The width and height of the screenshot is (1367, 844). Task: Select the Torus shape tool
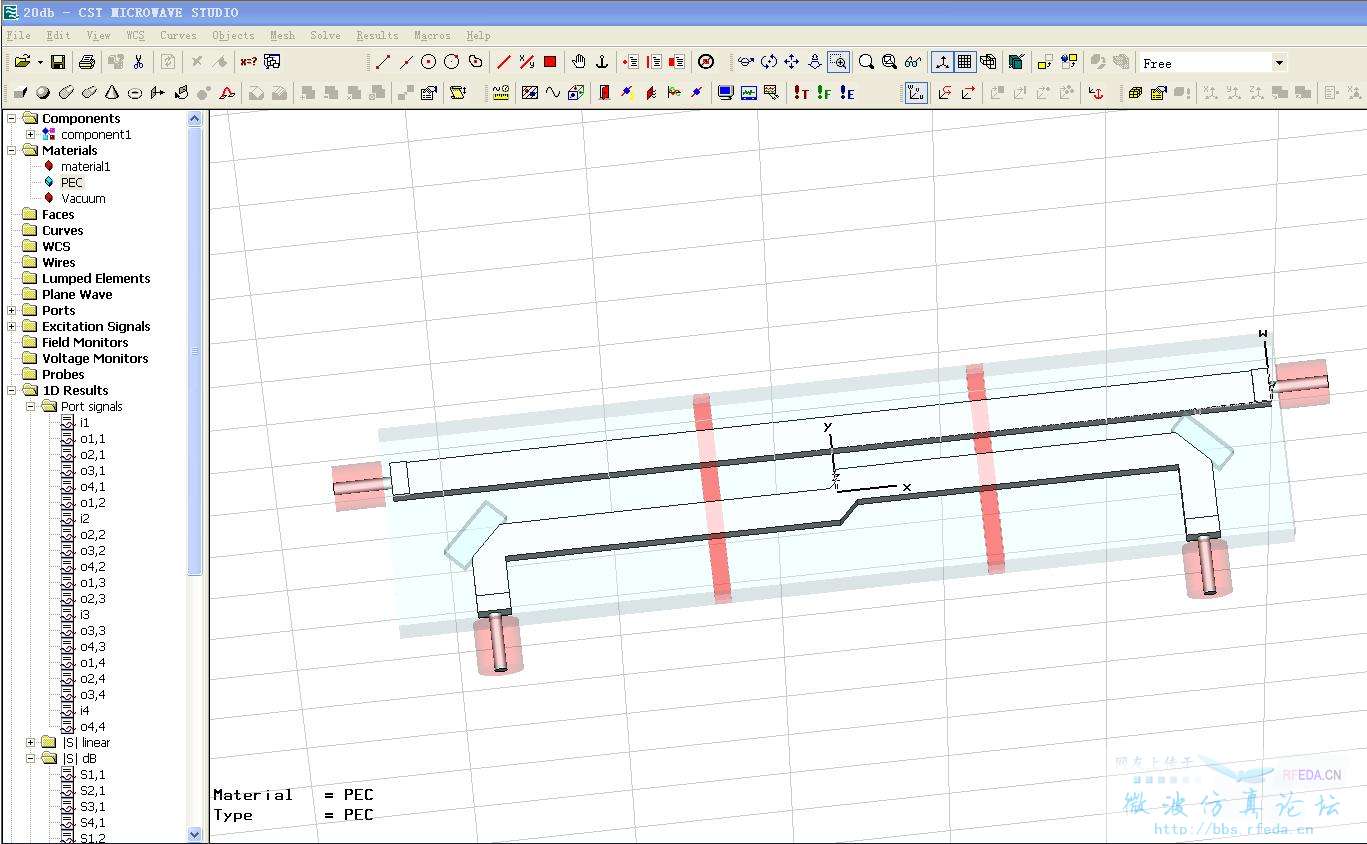135,93
